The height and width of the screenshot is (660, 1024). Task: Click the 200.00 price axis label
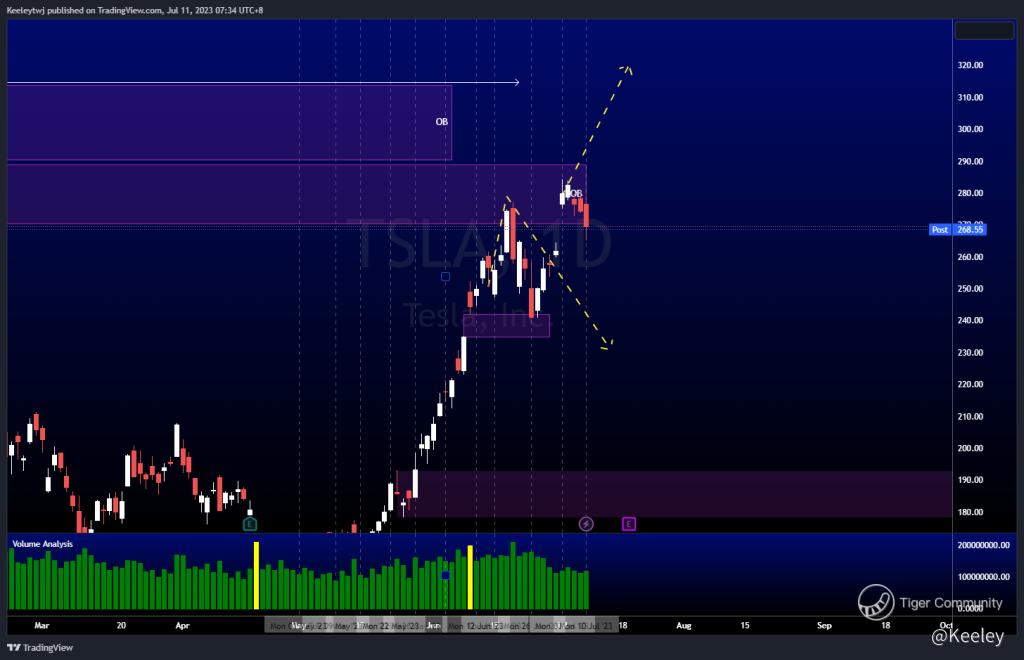(970, 448)
